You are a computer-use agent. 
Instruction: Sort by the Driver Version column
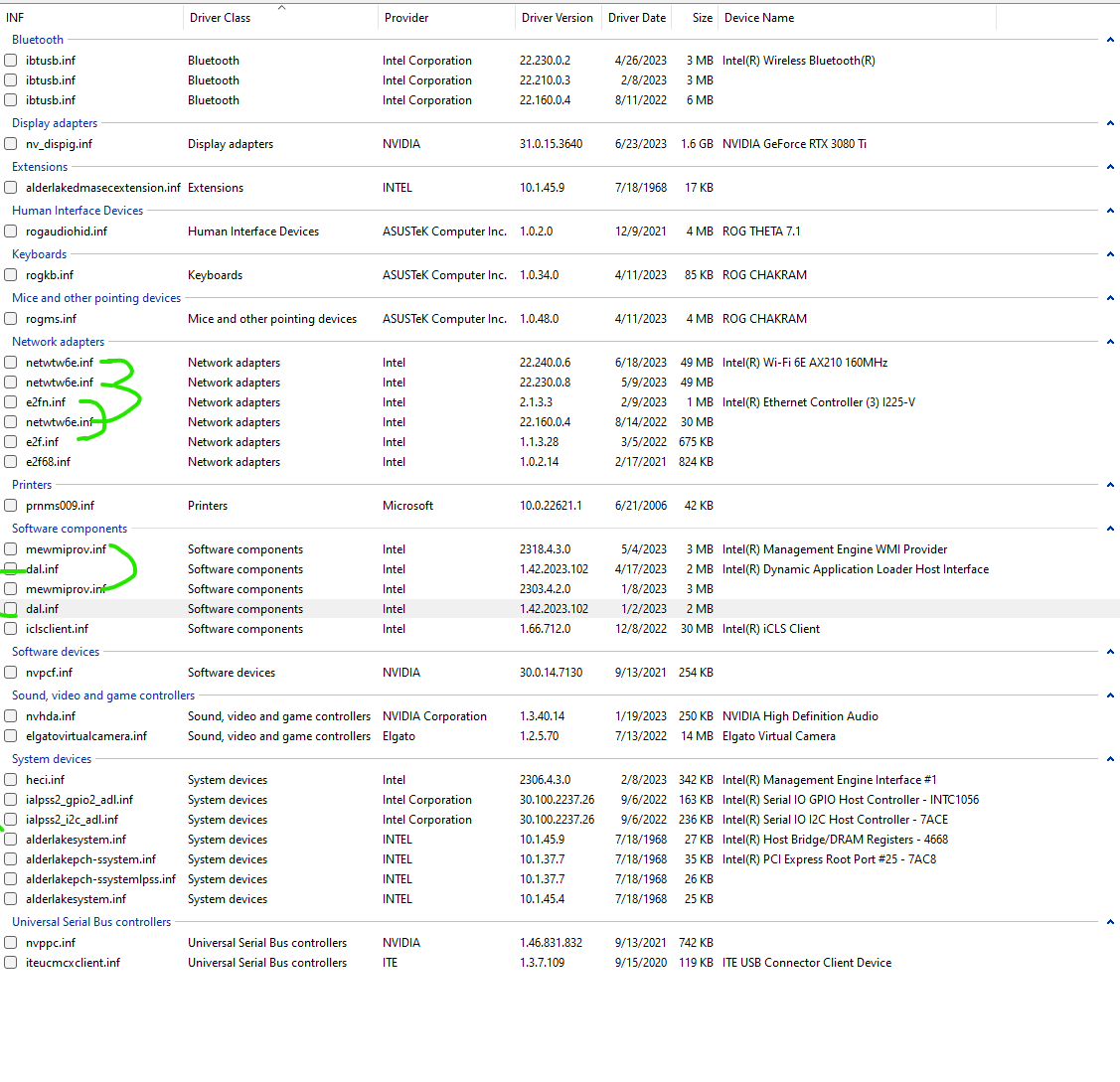pos(557,18)
